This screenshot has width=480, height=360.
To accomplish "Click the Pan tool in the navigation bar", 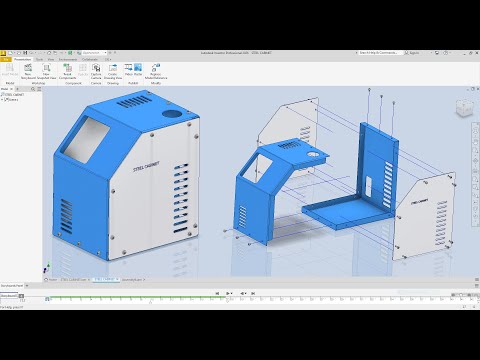I will (476, 141).
